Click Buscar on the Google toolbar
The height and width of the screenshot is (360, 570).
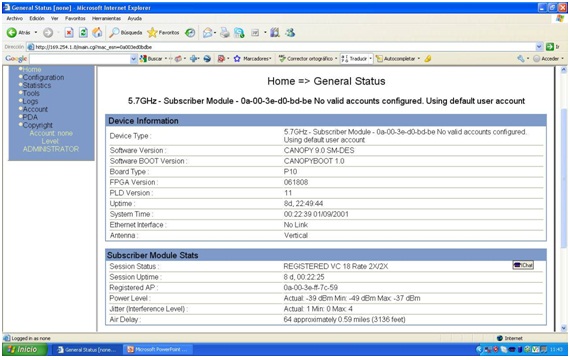click(x=151, y=59)
